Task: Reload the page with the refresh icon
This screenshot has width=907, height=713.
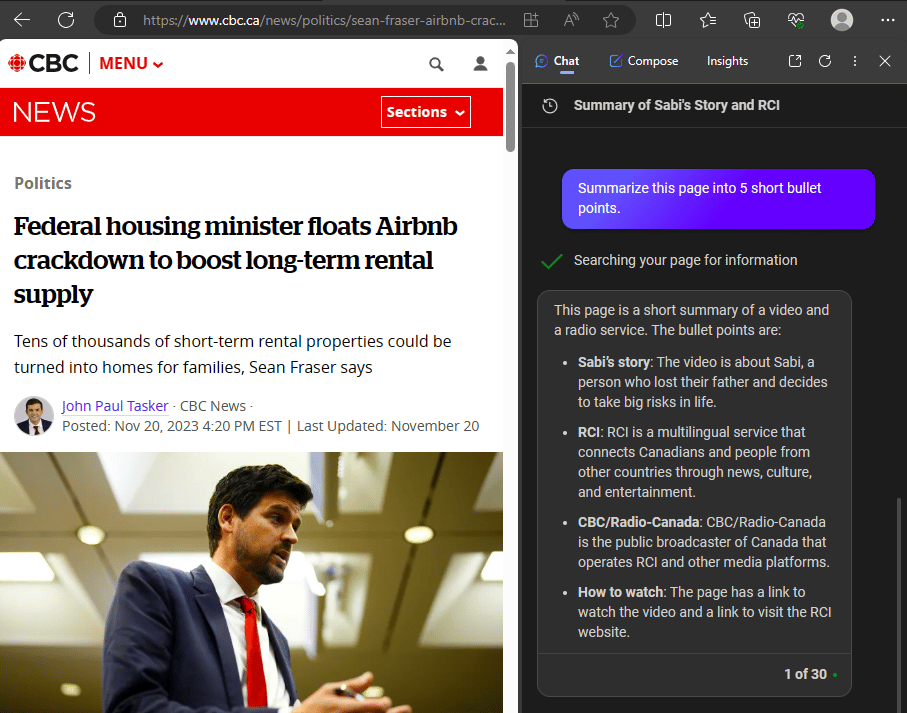Action: pos(66,20)
